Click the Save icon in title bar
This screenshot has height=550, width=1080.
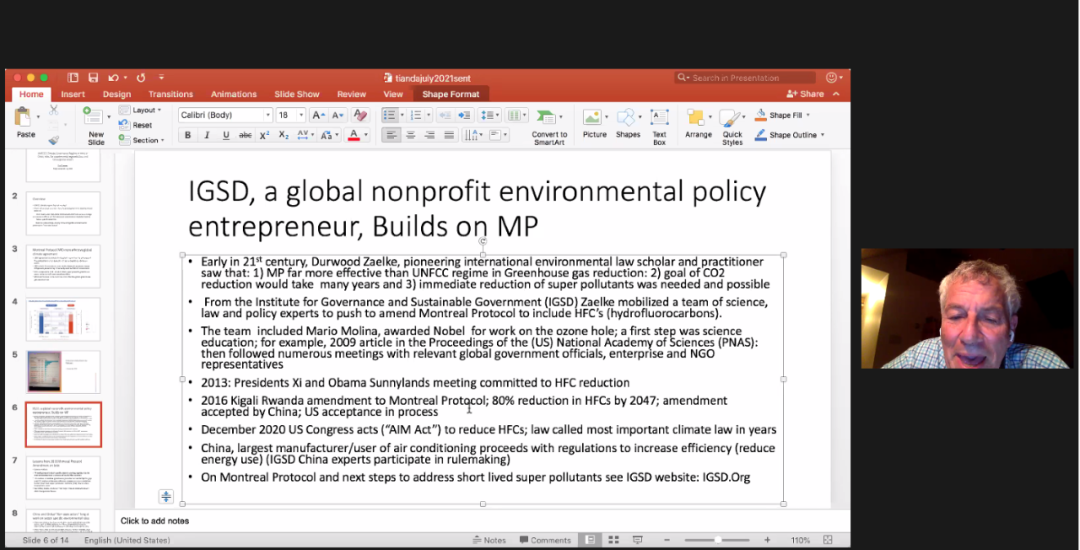pos(93,78)
